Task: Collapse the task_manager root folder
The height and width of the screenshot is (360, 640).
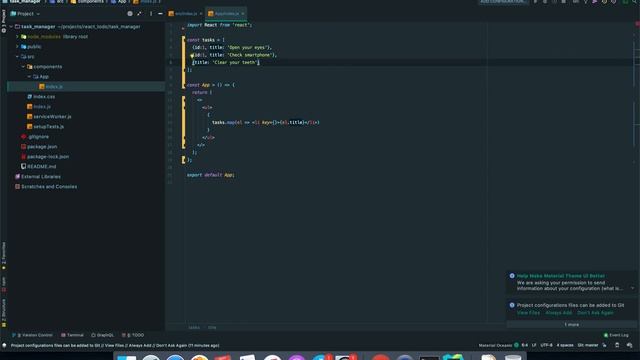Action: pos(11,27)
